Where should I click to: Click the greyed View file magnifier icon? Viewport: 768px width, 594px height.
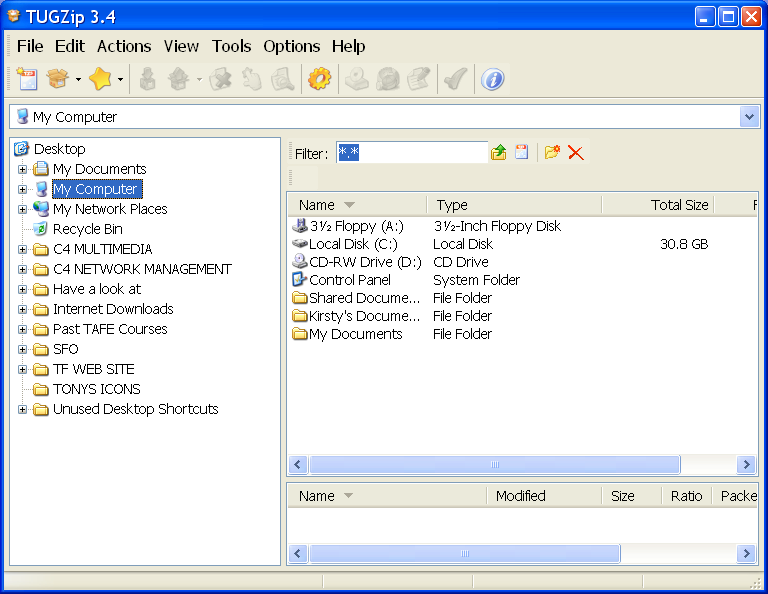click(x=283, y=78)
